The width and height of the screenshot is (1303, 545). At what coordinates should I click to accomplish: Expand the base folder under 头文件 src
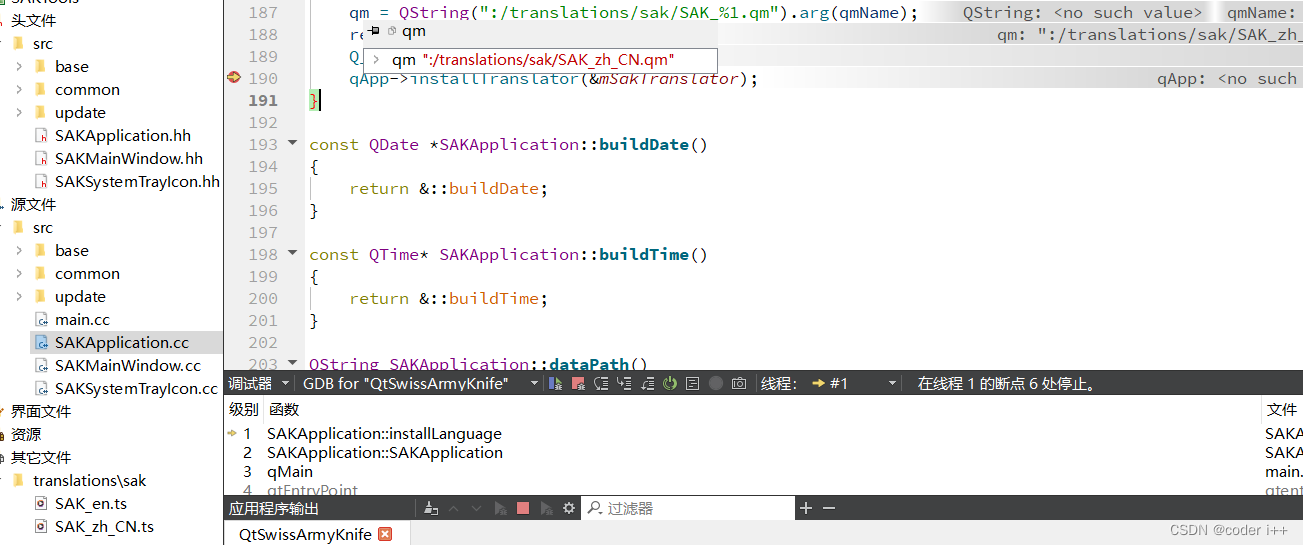(x=19, y=66)
